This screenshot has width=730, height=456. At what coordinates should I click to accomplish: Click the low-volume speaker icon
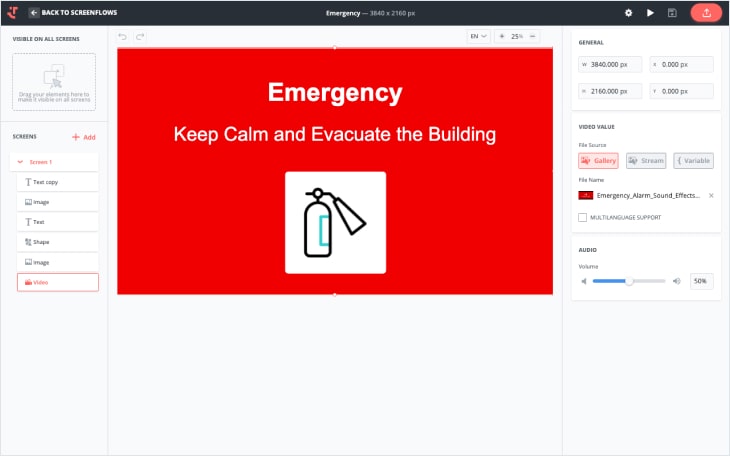pos(585,282)
